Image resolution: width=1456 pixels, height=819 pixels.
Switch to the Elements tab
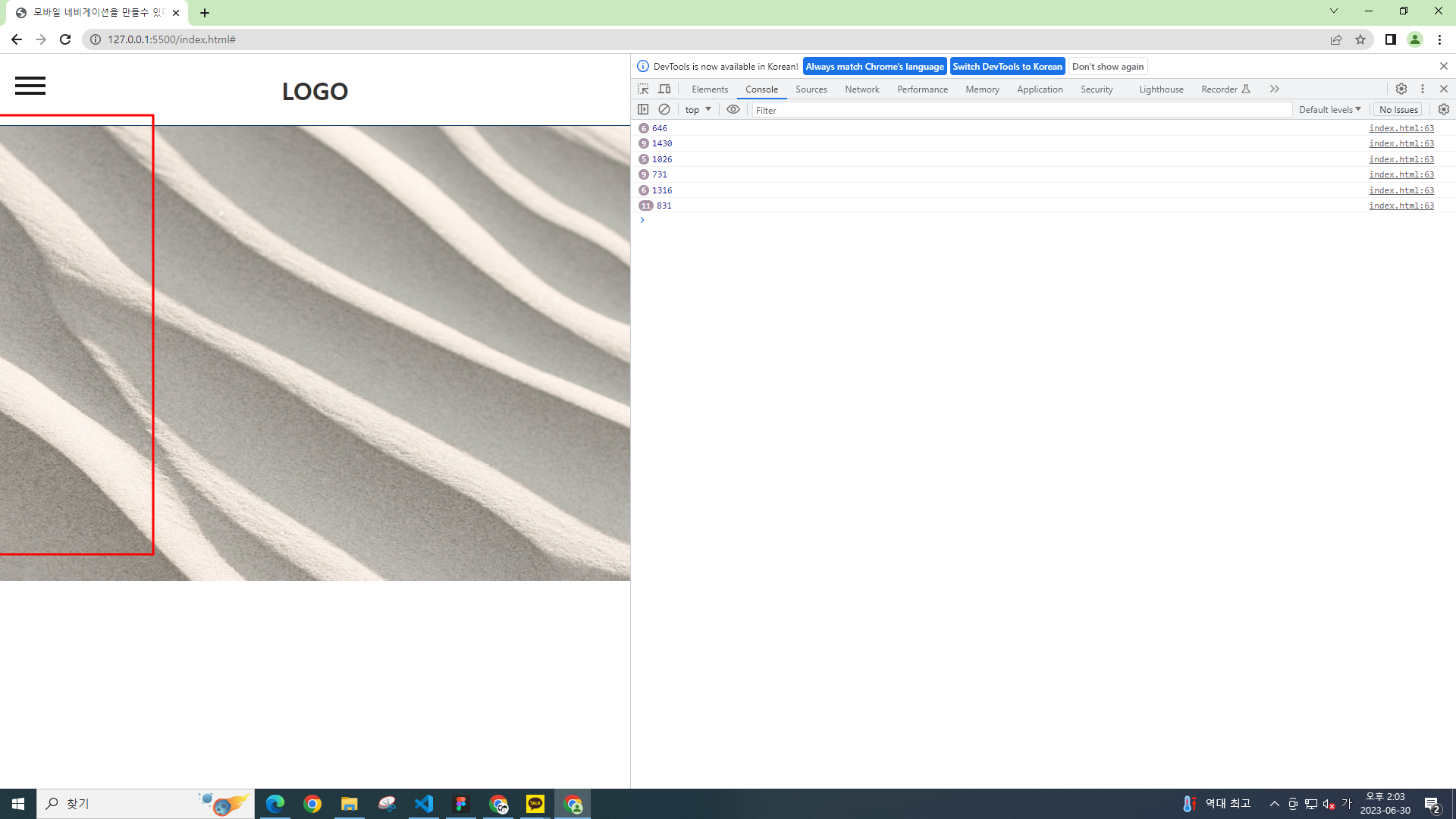709,89
